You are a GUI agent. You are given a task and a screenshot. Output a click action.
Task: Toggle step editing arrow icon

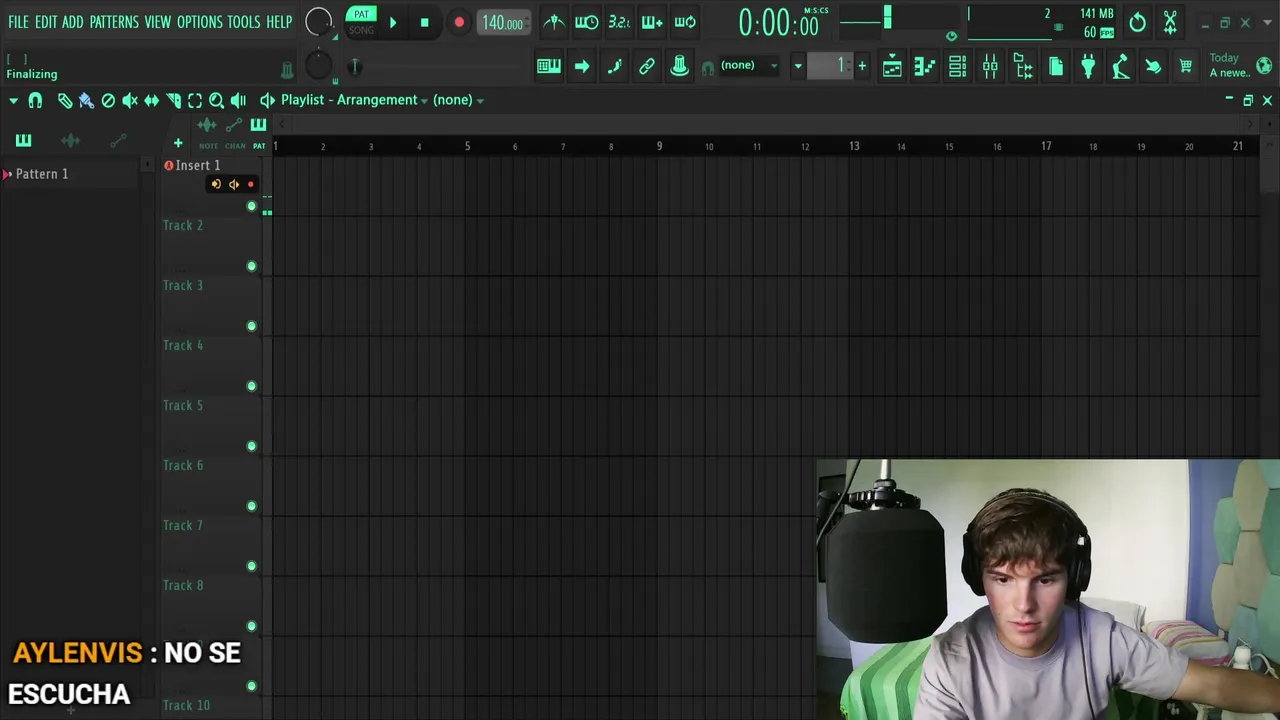pyautogui.click(x=582, y=66)
